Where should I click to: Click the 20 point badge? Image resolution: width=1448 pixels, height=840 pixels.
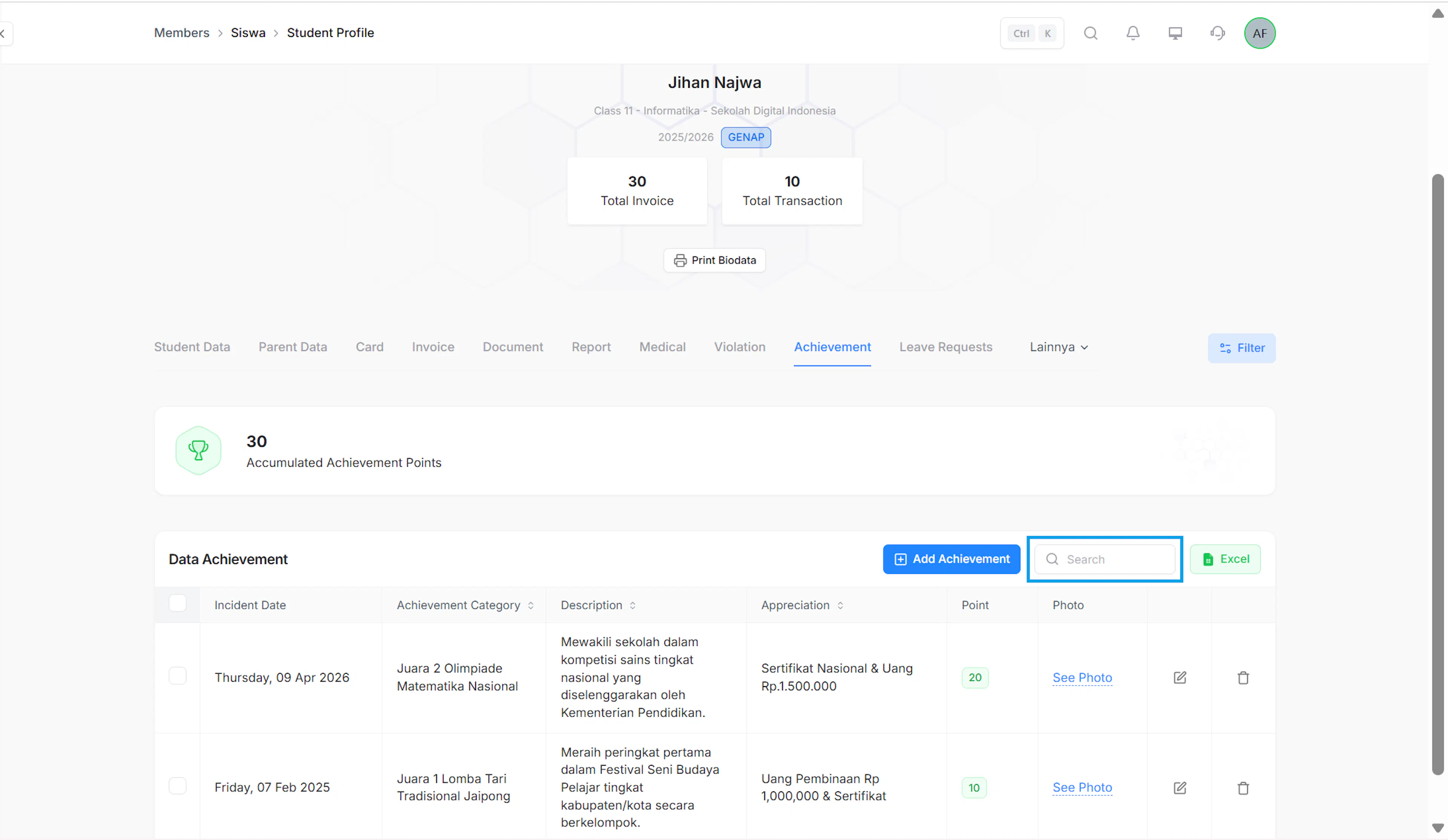click(974, 678)
